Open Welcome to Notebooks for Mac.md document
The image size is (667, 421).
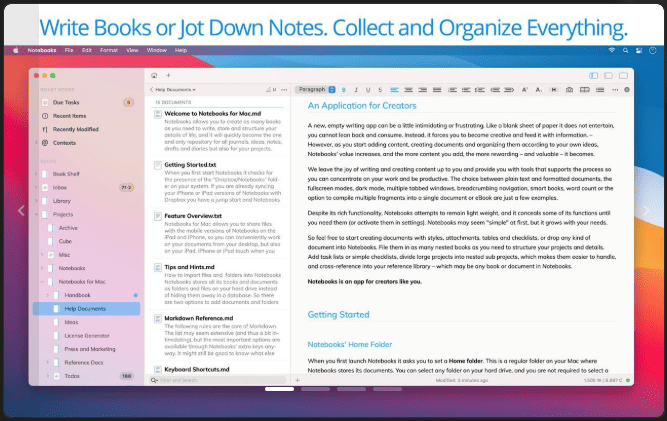(x=217, y=131)
